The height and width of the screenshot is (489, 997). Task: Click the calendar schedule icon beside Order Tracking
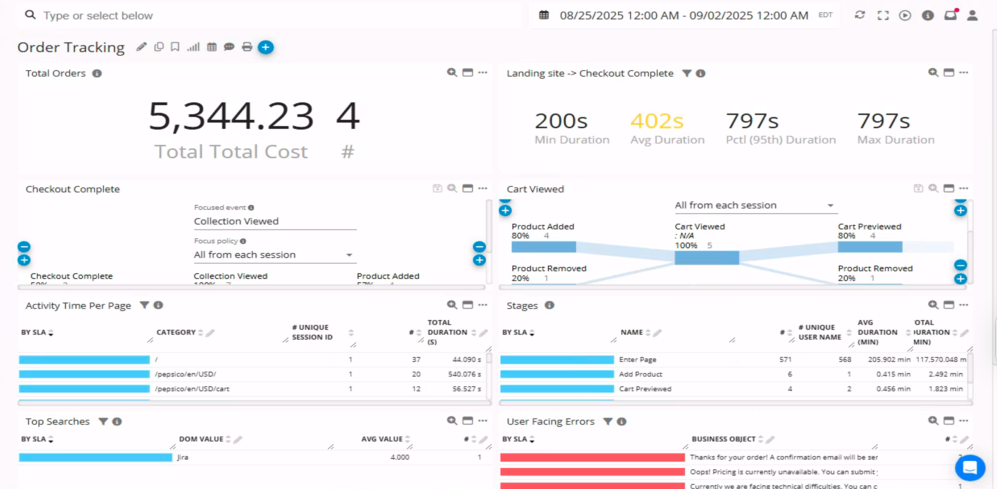tap(212, 47)
